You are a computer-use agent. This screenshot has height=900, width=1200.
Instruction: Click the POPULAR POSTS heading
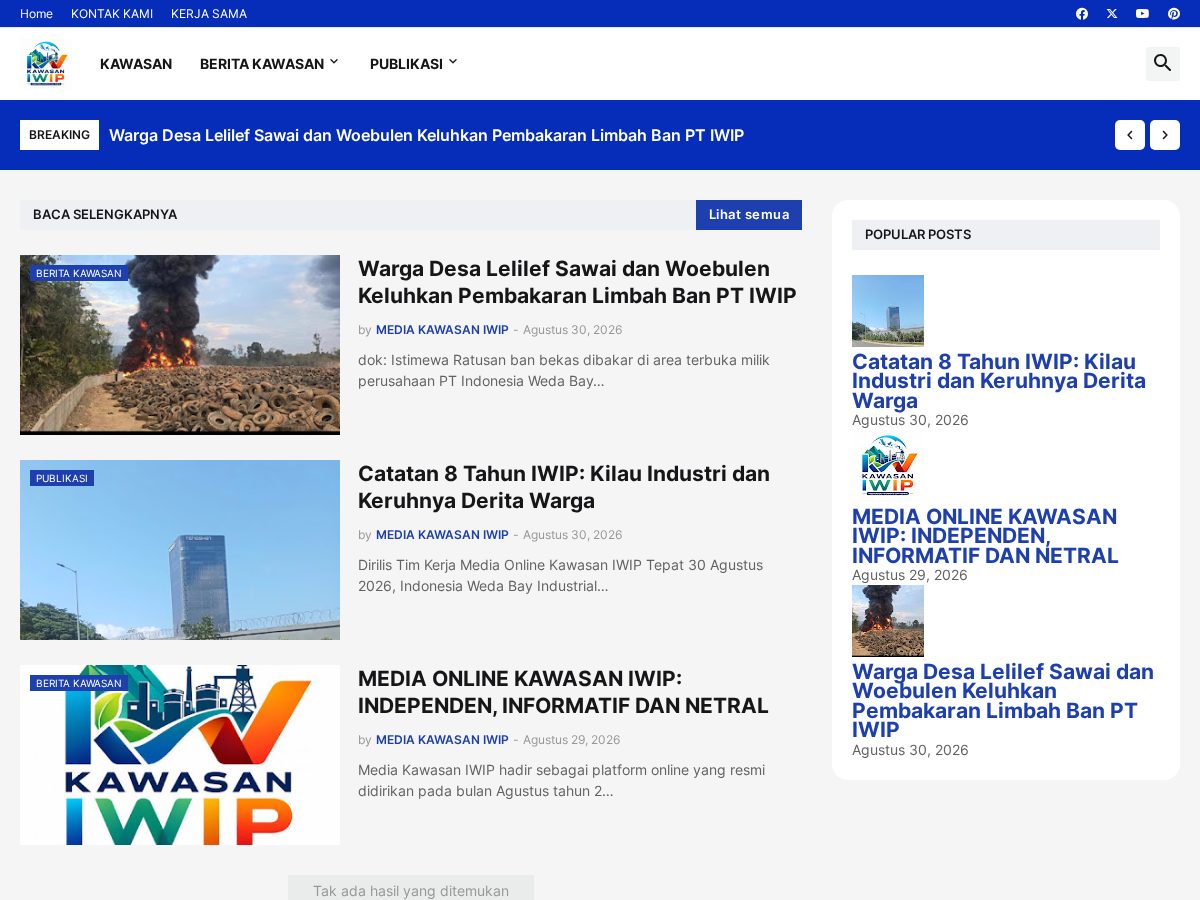click(x=918, y=235)
